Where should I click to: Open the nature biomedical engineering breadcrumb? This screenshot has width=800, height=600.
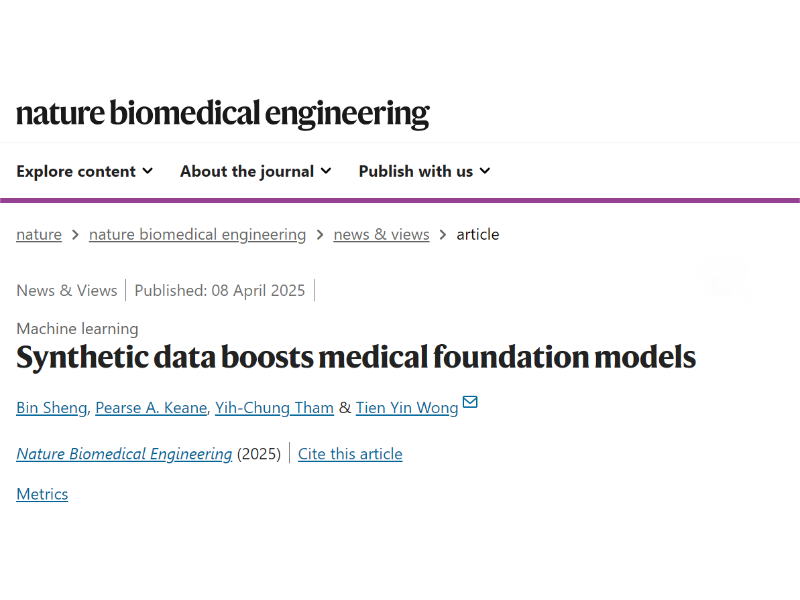pos(197,235)
